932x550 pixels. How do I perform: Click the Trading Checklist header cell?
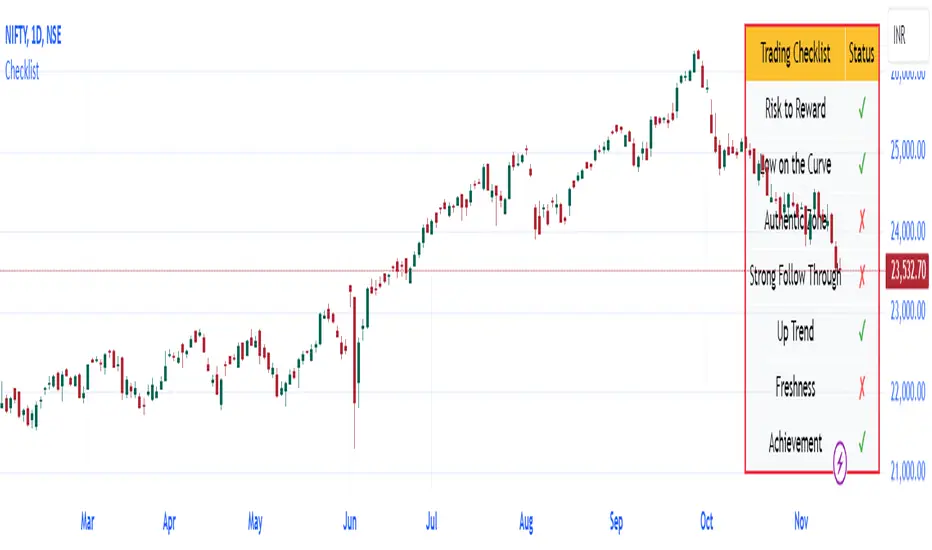(795, 54)
